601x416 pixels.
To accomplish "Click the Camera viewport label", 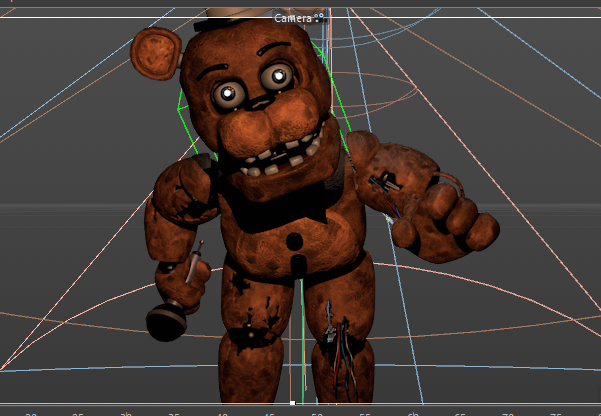I will [x=293, y=18].
